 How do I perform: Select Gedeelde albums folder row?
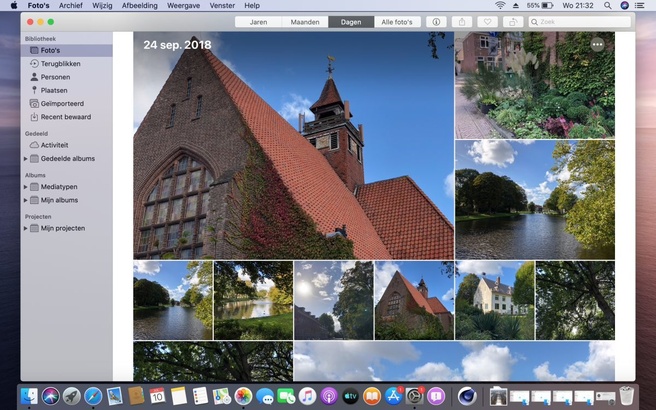[x=67, y=159]
